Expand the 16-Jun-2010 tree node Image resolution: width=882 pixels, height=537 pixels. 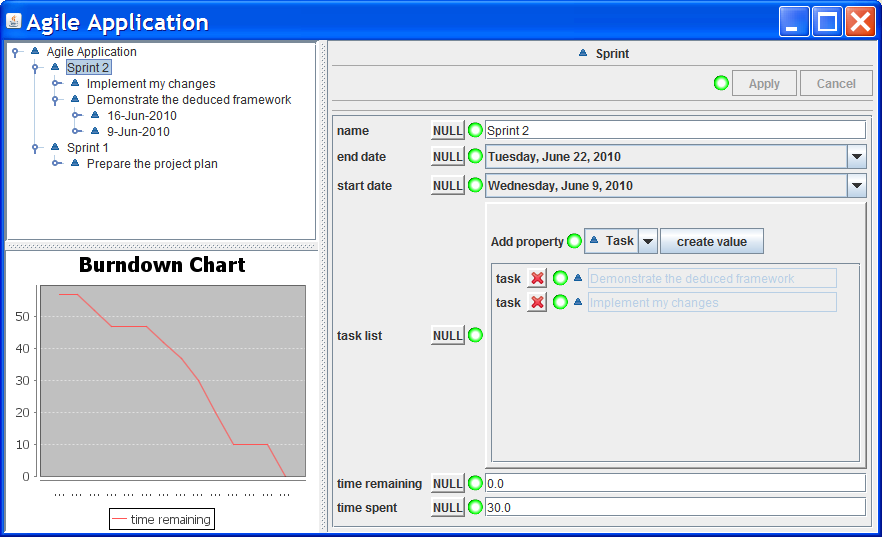pos(75,115)
